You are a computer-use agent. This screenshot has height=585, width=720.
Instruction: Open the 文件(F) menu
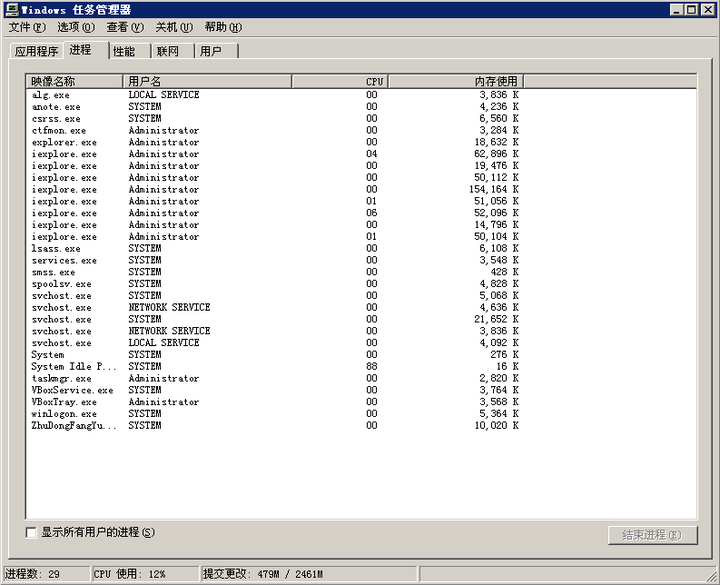point(27,28)
